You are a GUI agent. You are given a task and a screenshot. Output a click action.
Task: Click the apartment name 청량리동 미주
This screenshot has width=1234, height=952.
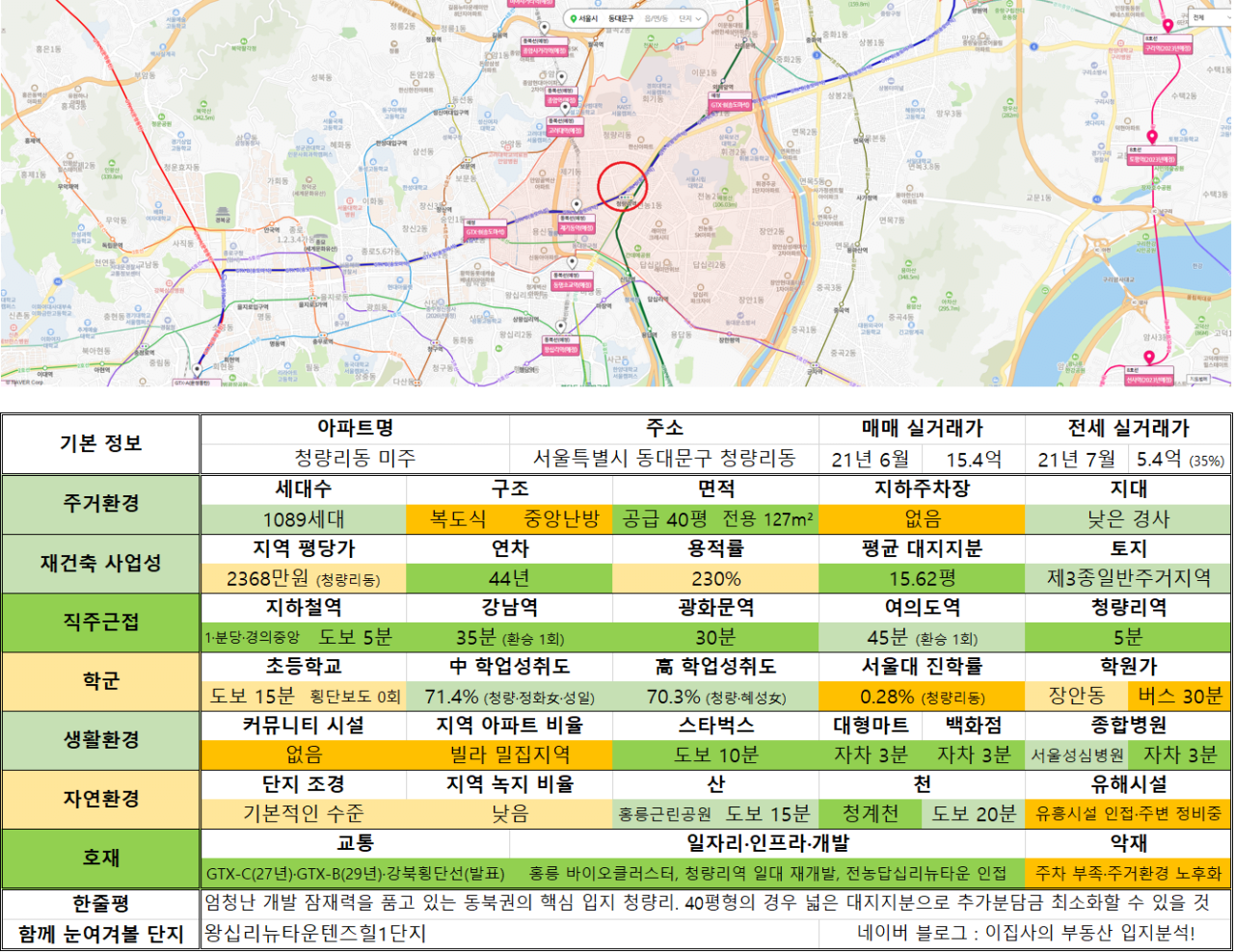click(355, 459)
